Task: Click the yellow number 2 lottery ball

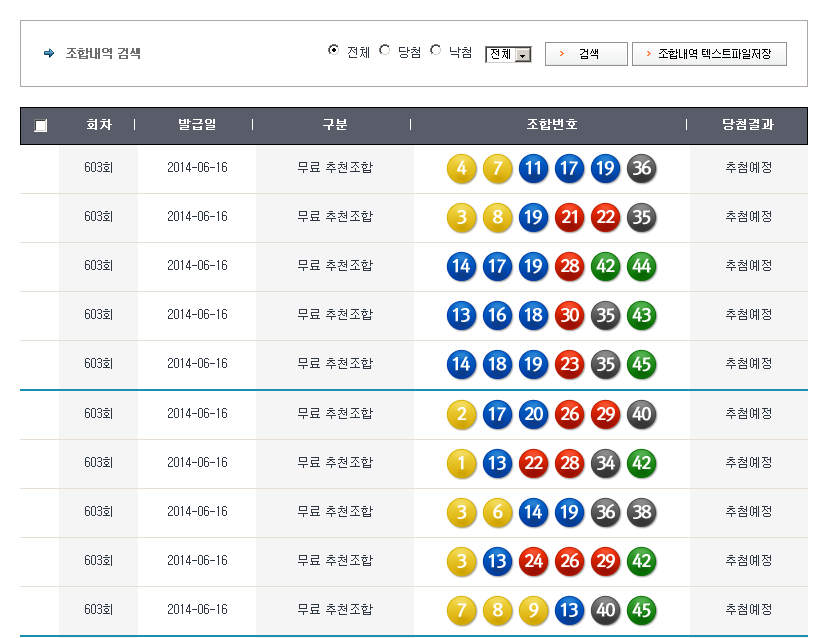Action: 461,414
